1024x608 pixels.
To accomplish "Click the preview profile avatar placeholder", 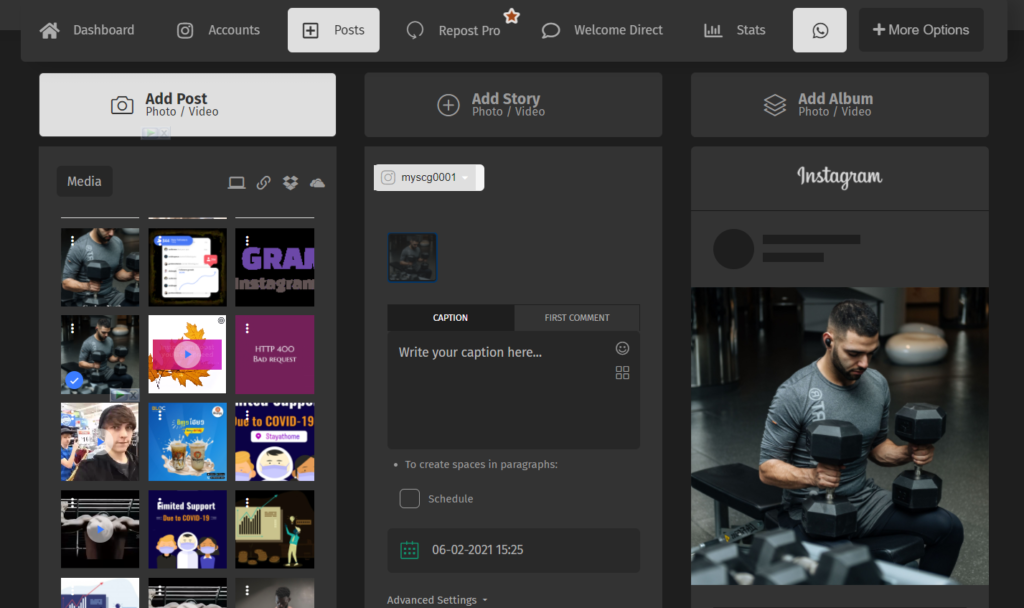I will click(733, 249).
